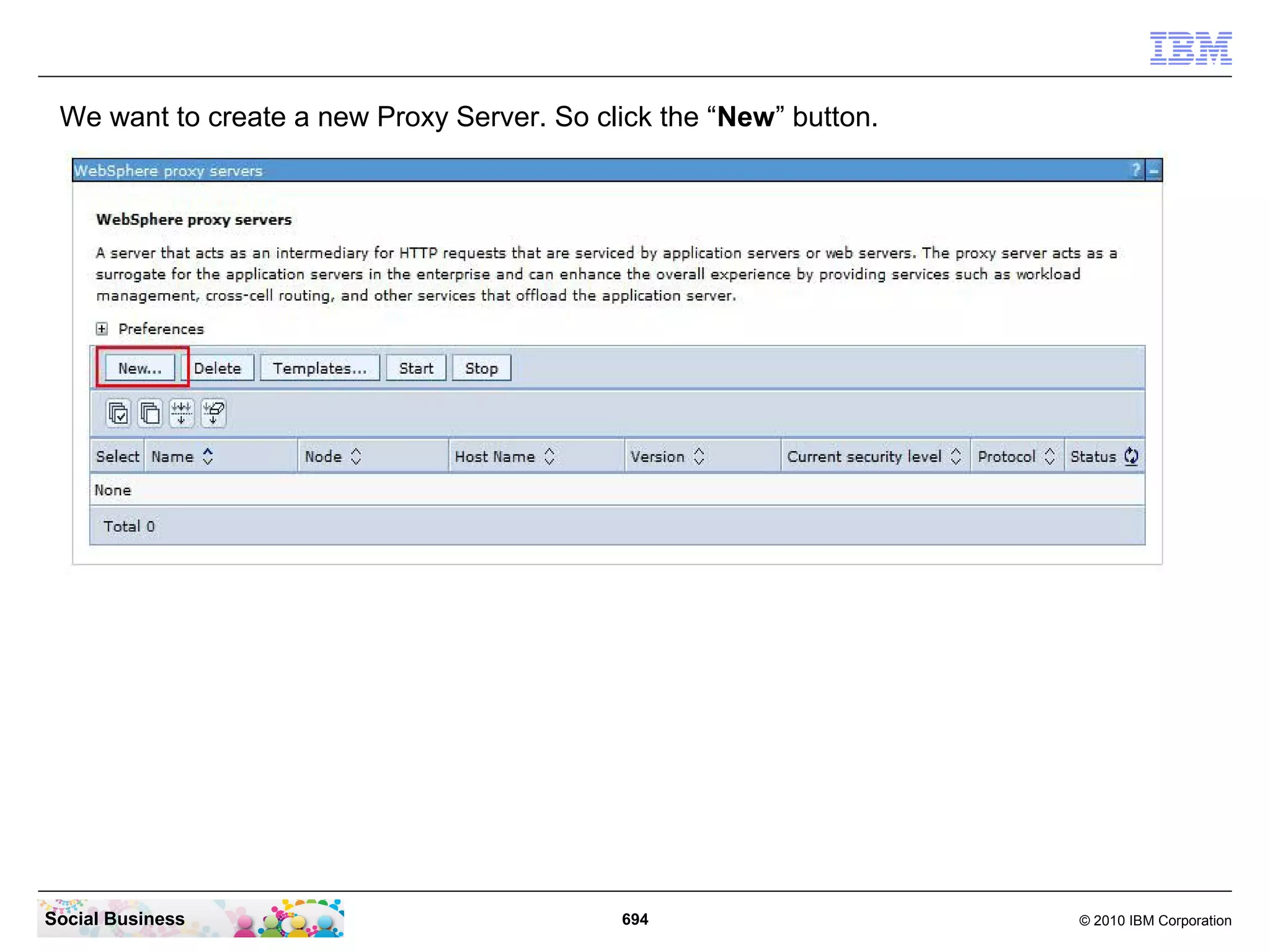Sort by Current security level arrows
Screen dimensions: 1270x952
[x=956, y=457]
